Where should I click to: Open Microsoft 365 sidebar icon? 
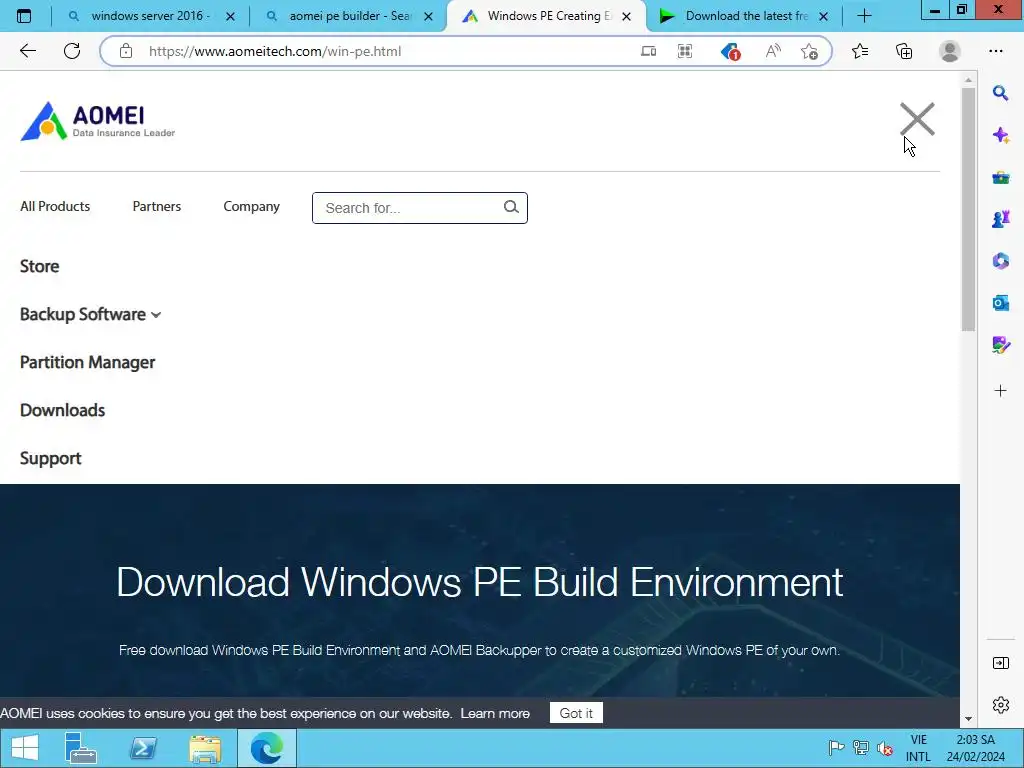pos(1000,261)
